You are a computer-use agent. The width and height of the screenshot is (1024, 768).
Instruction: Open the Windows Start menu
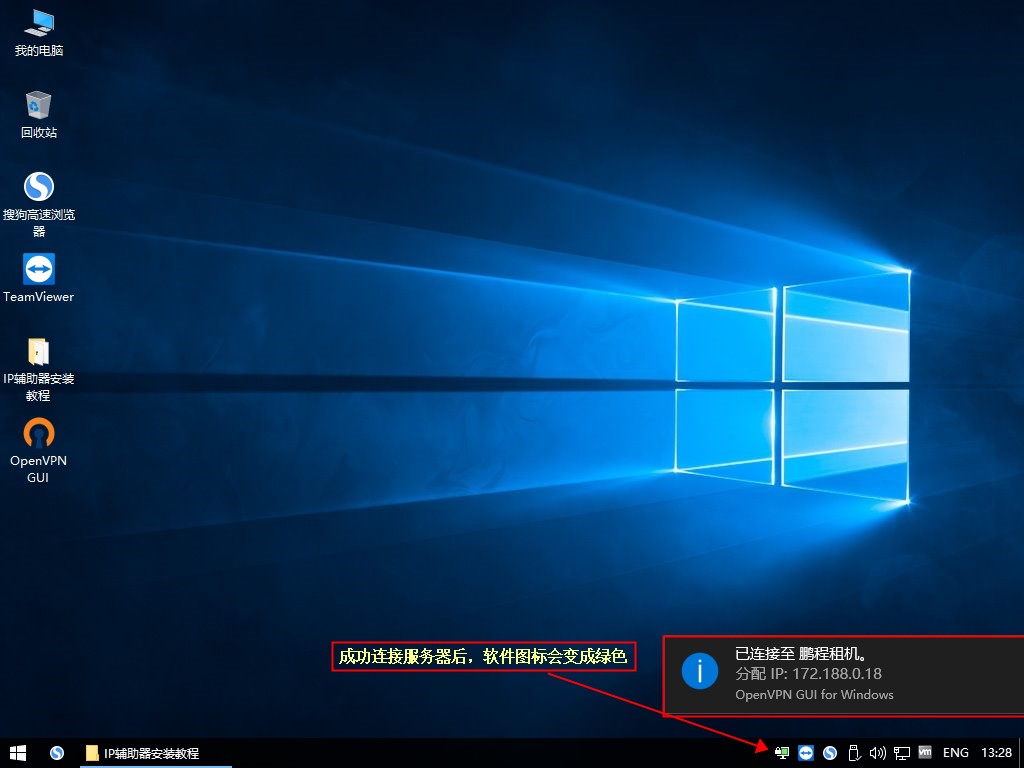[18, 753]
